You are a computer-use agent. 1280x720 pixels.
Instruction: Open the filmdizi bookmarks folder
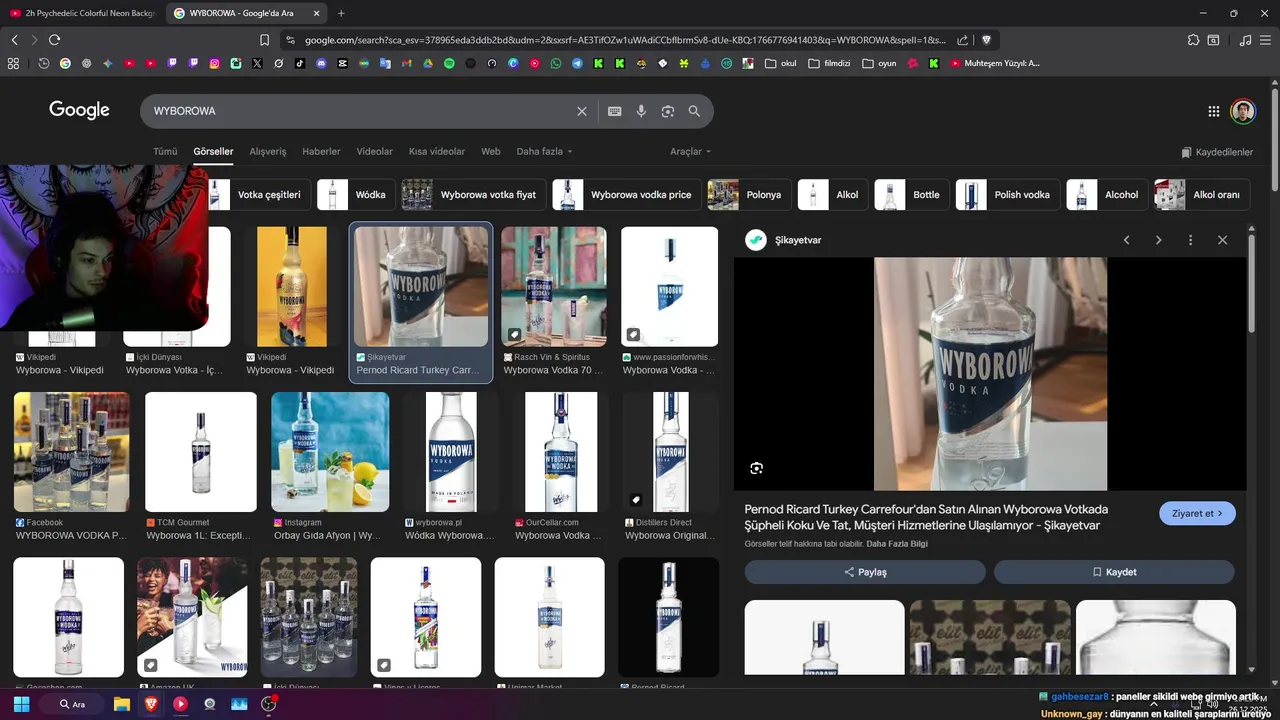pos(829,63)
